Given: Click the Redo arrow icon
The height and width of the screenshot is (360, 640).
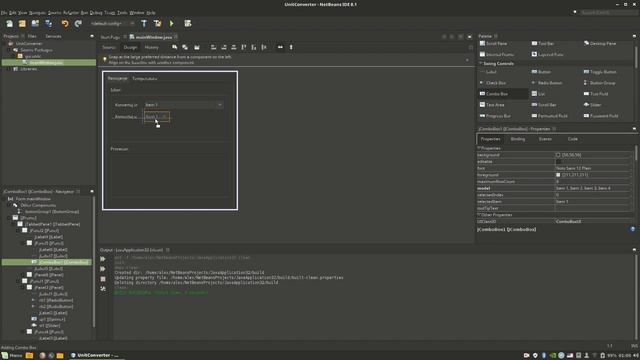Looking at the screenshot, I should pos(78,24).
